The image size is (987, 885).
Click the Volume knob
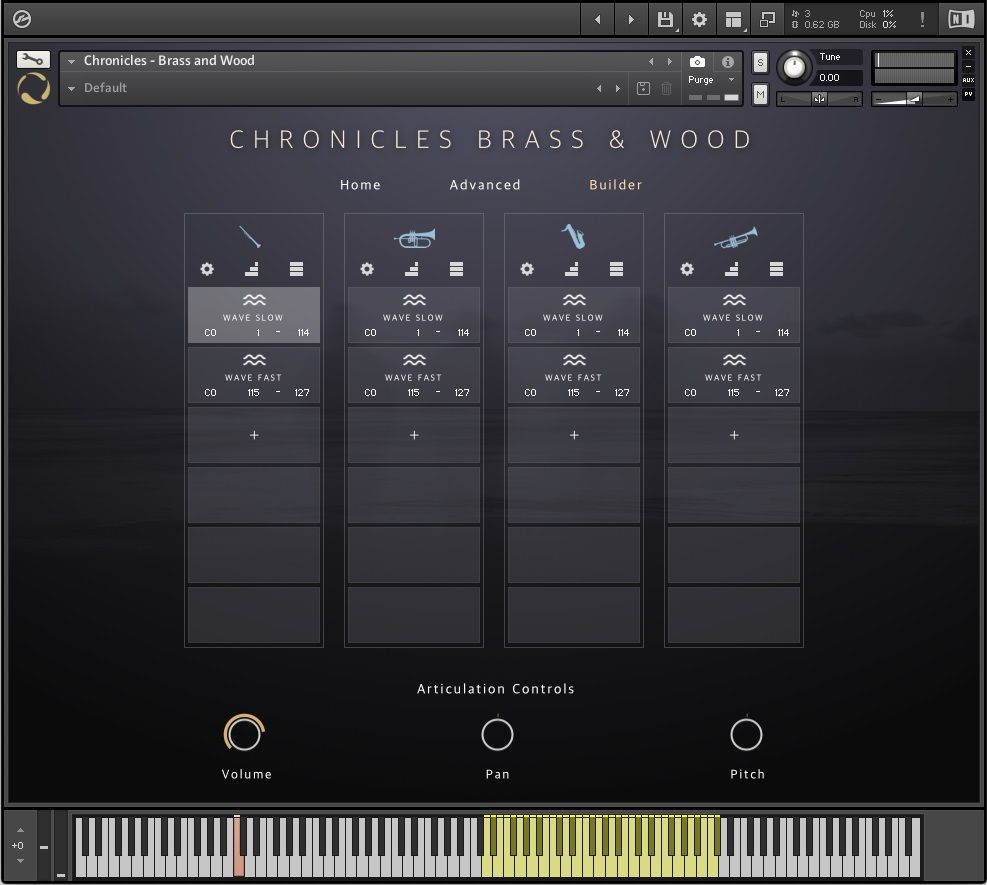[x=244, y=734]
